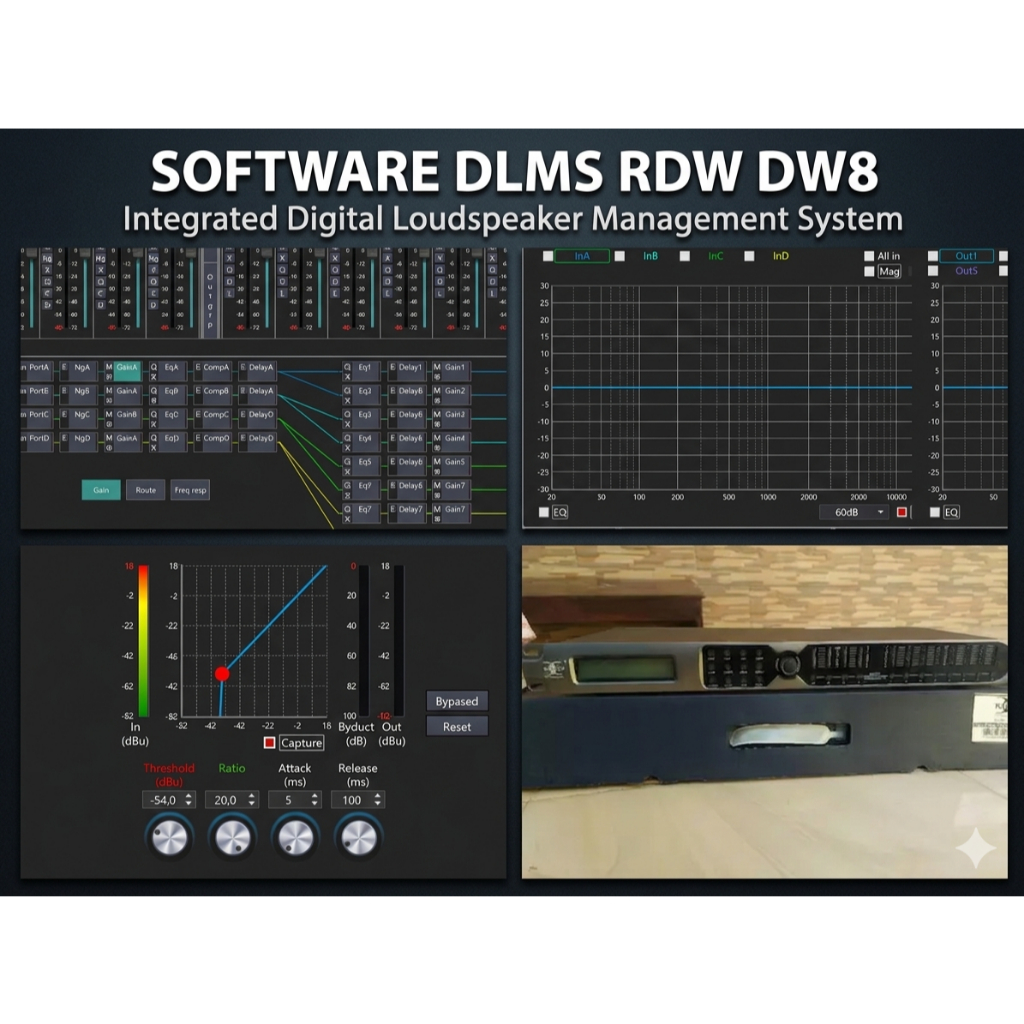Switch to the Gain view

(x=101, y=490)
